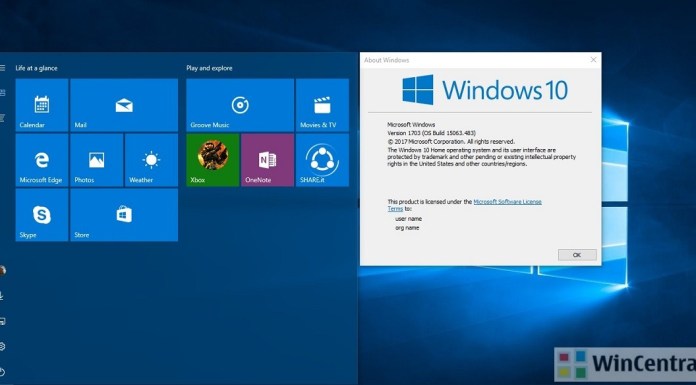
Task: Click the user account avatar in Start
Action: pyautogui.click(x=2, y=270)
